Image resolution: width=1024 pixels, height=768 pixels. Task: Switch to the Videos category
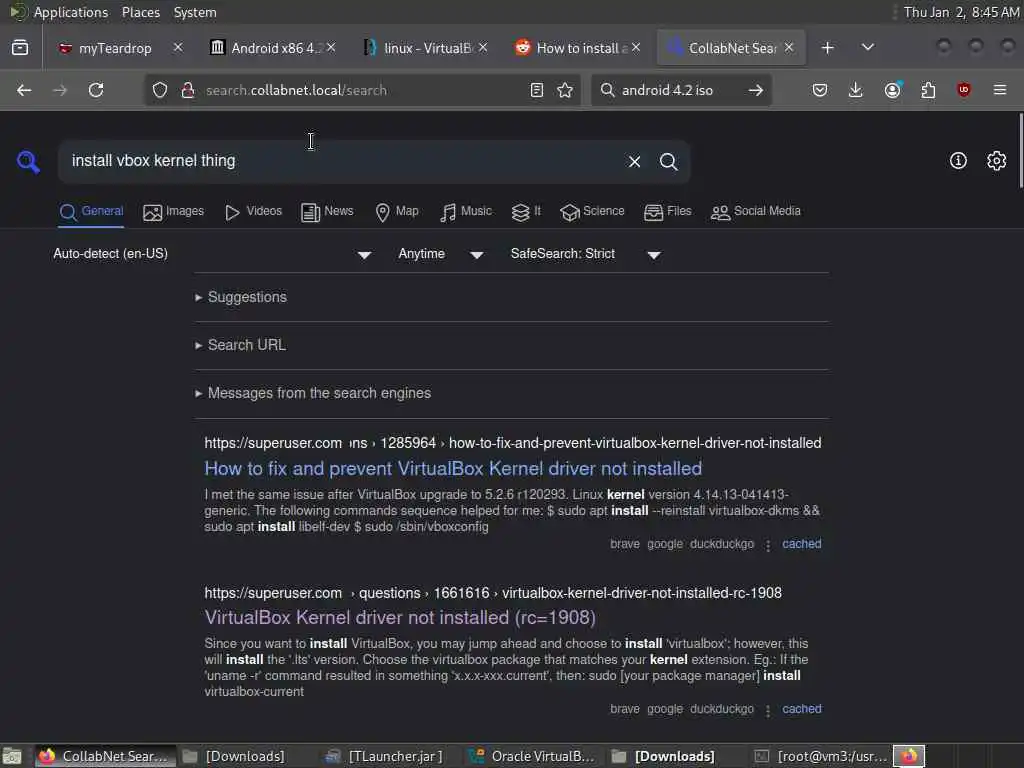pyautogui.click(x=253, y=212)
